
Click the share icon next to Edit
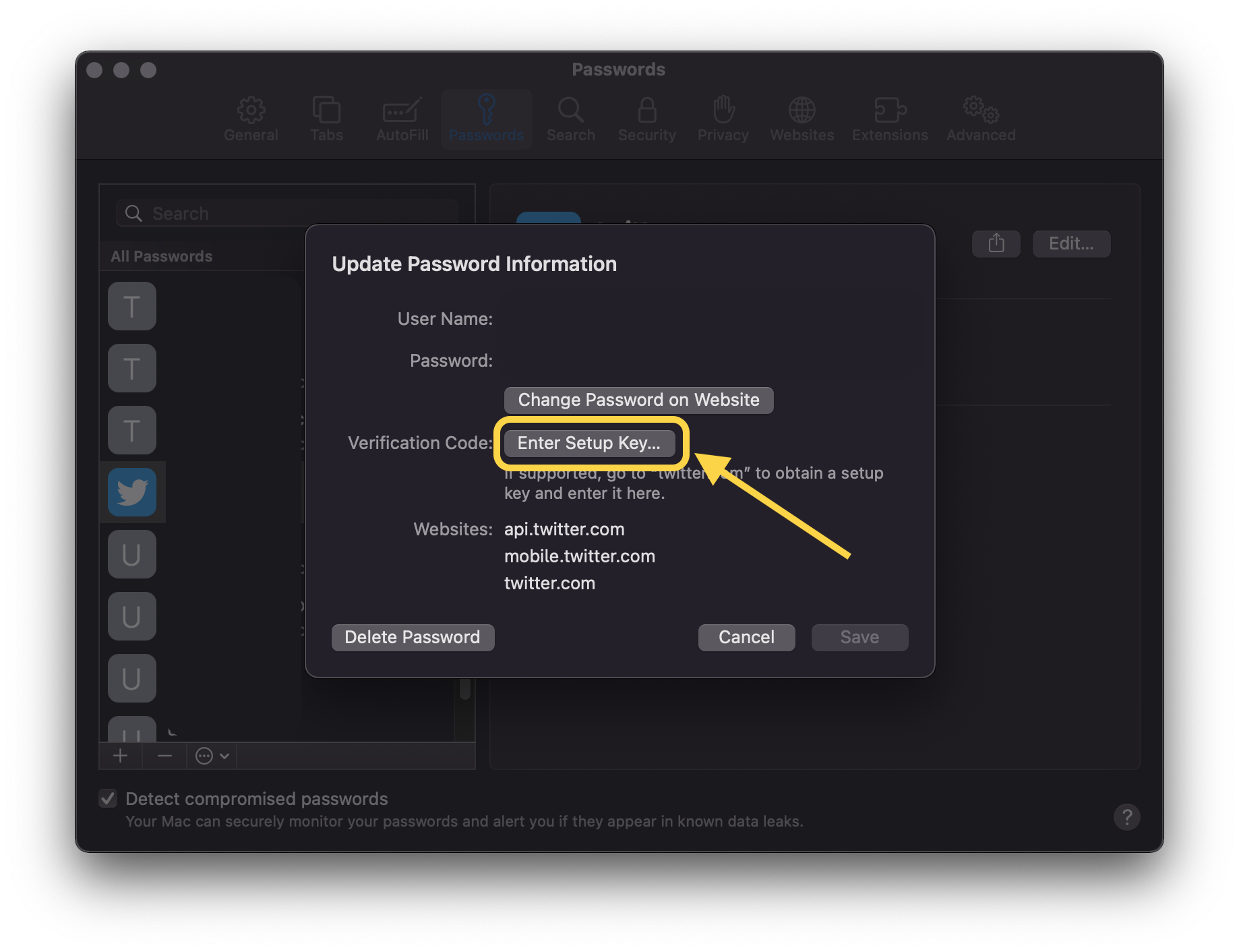pos(996,243)
